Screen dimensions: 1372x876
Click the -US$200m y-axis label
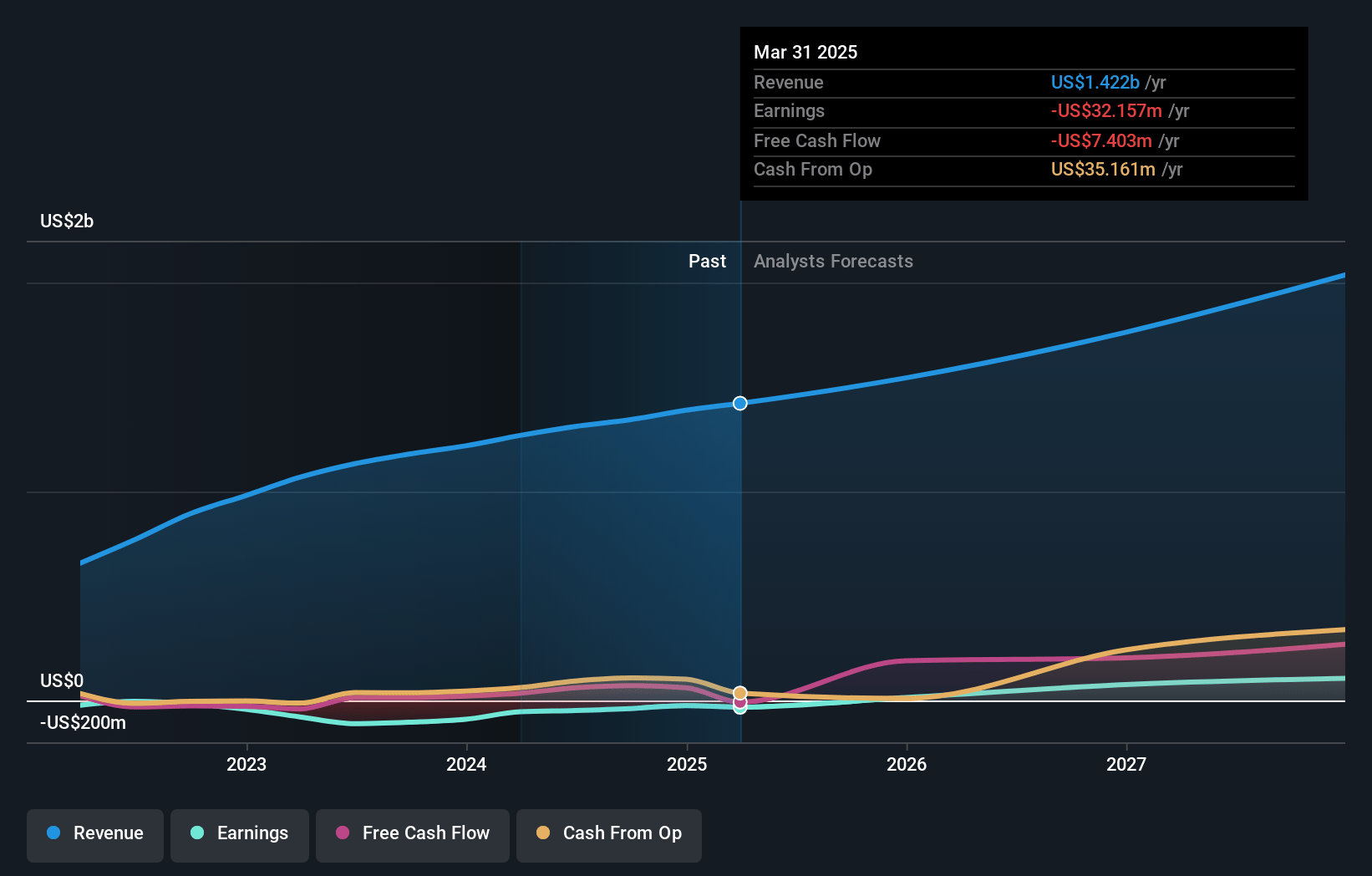tap(83, 722)
